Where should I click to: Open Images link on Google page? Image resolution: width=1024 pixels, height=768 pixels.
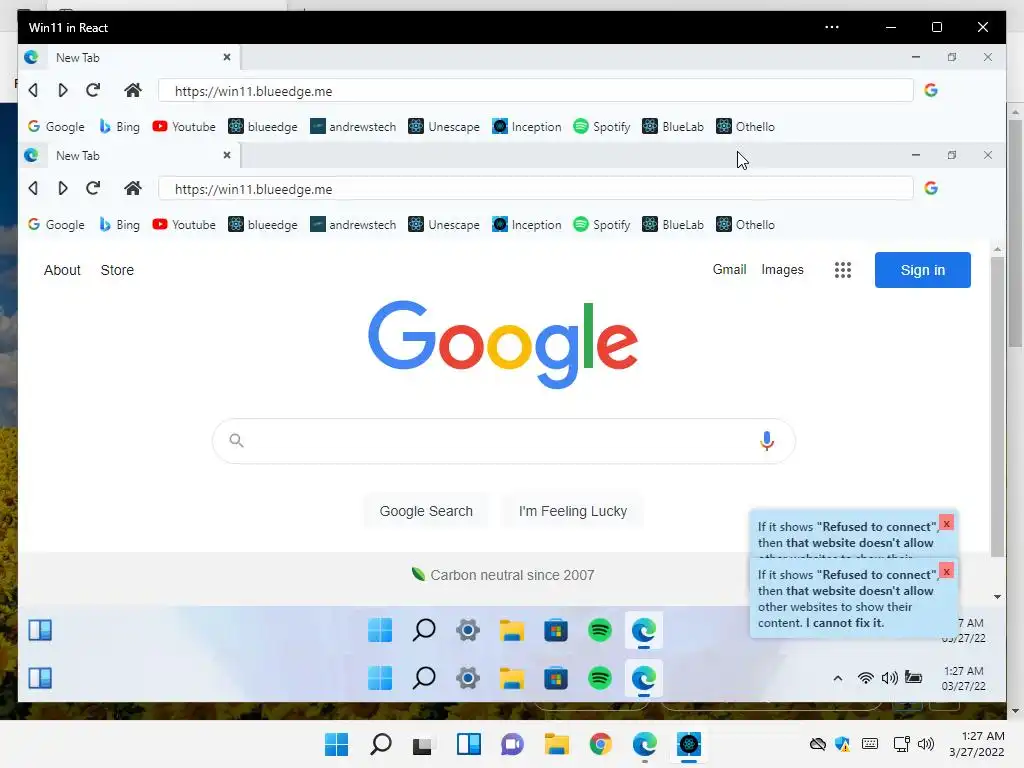coord(782,270)
